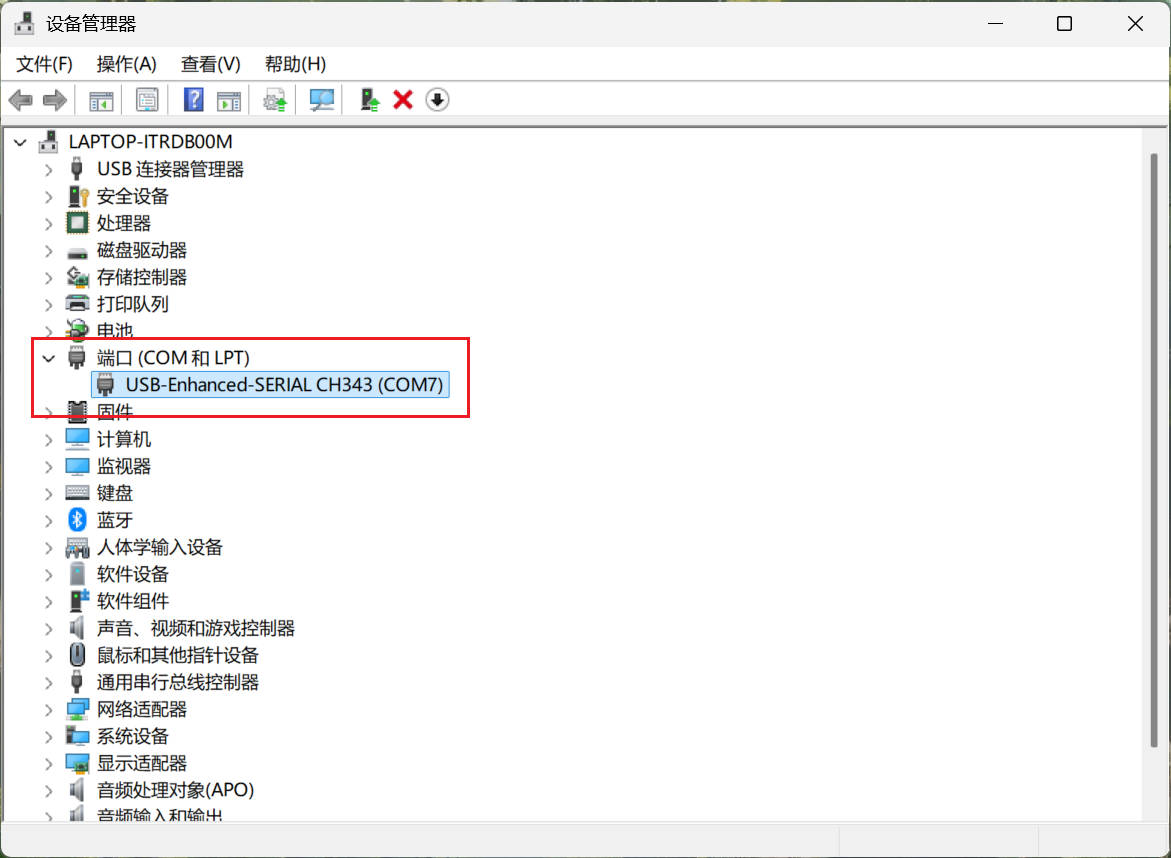Collapse the LAPTOP-ITRDB00M root node

coord(20,142)
